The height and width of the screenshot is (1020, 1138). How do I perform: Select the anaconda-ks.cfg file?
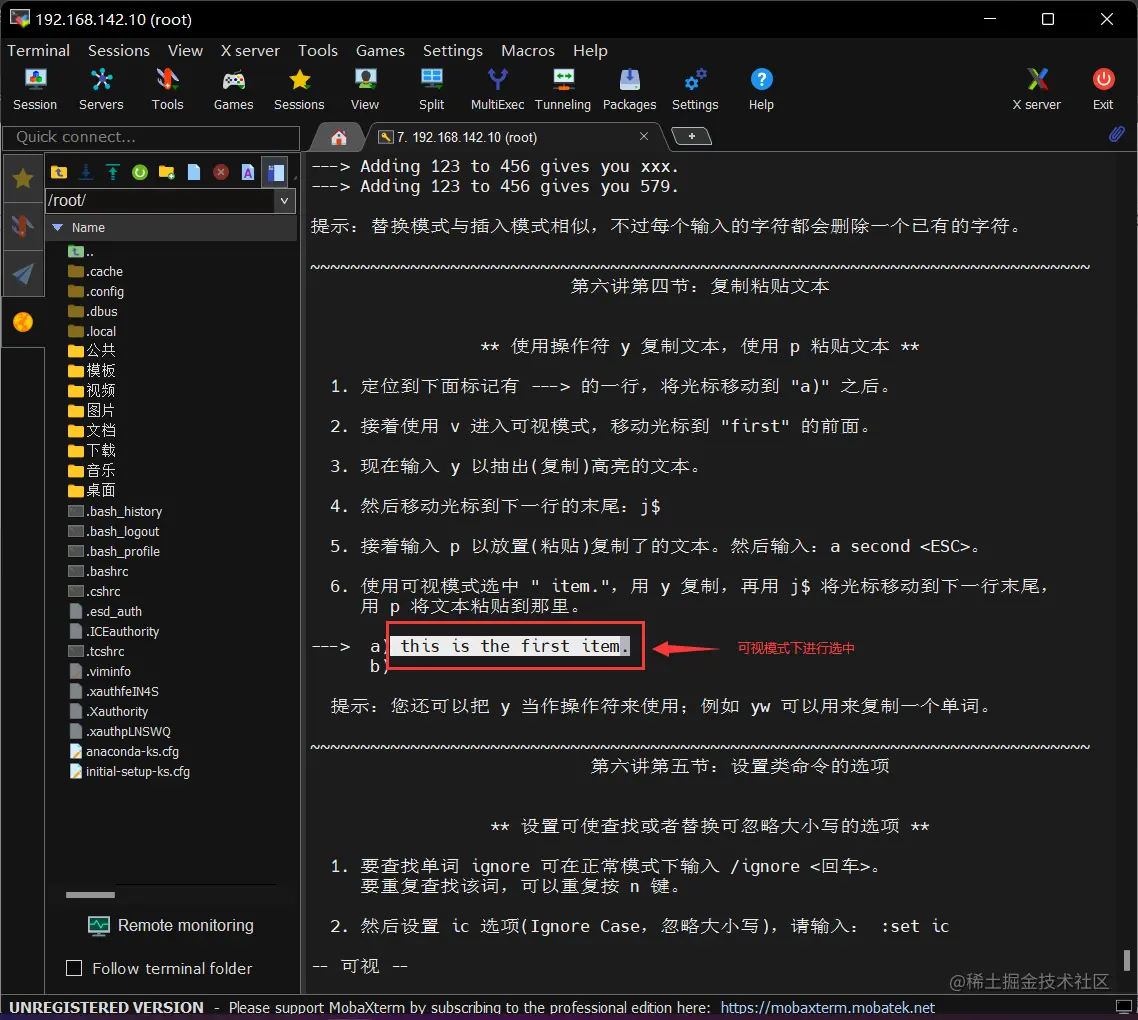coord(124,751)
